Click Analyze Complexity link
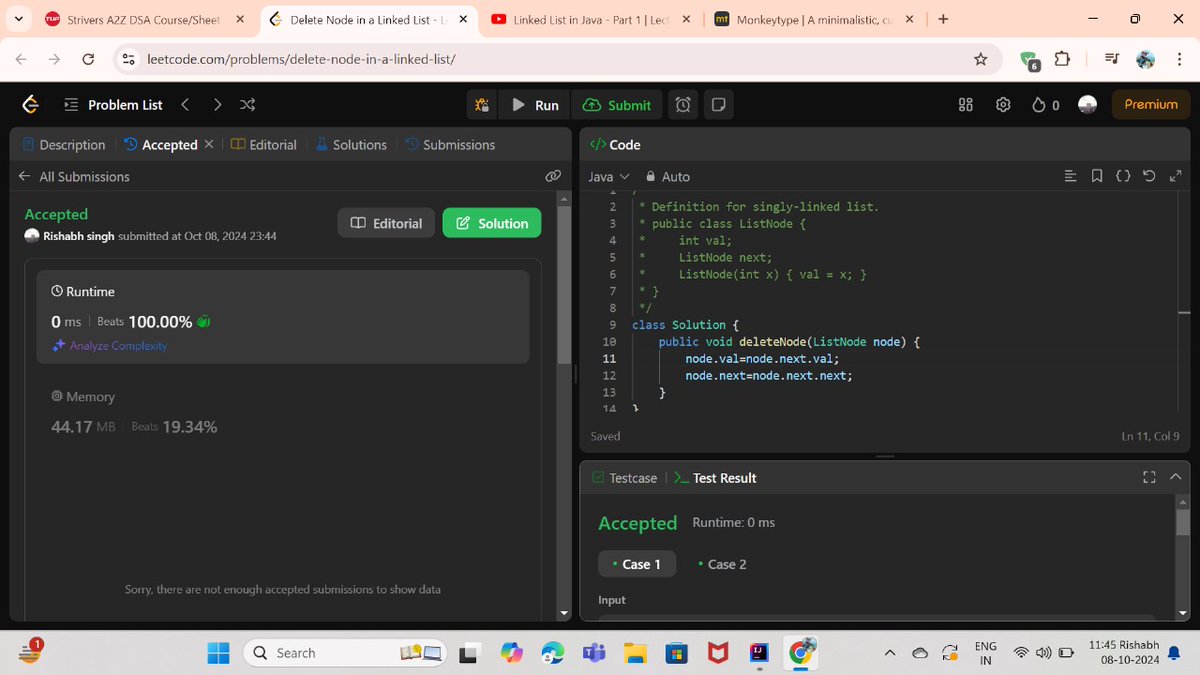The height and width of the screenshot is (675, 1200). click(x=110, y=346)
